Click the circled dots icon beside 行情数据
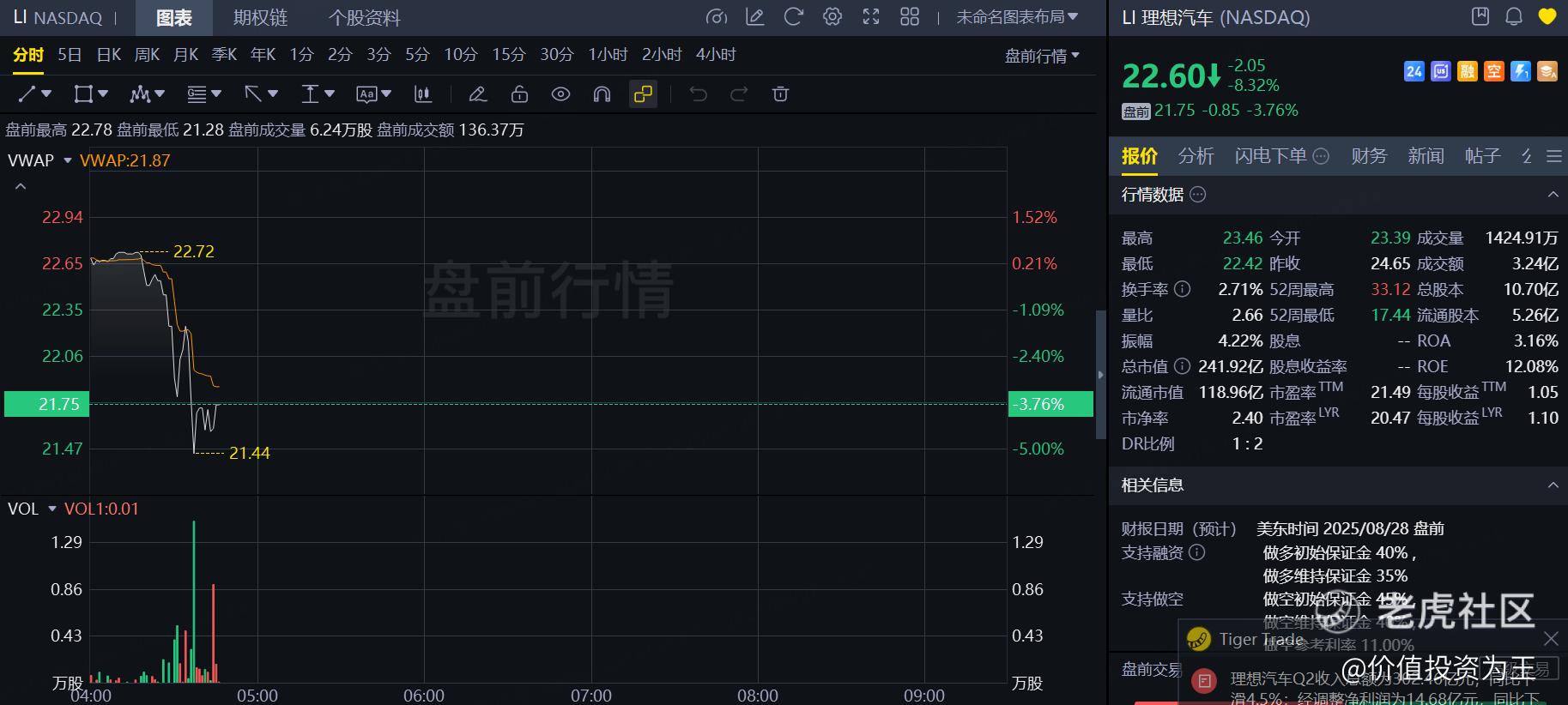 pyautogui.click(x=1198, y=194)
